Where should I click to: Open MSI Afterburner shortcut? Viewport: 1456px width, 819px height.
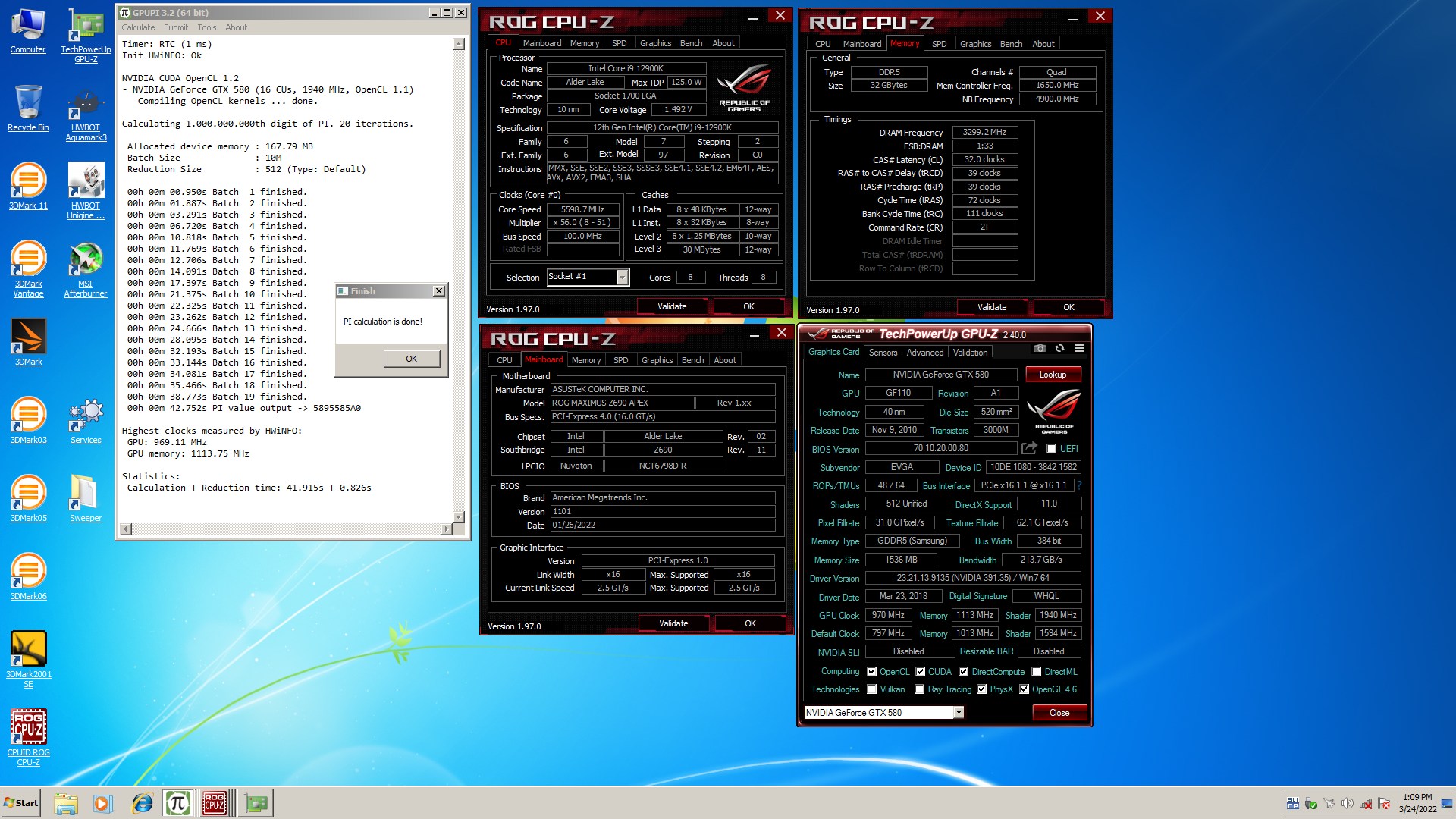pyautogui.click(x=86, y=269)
